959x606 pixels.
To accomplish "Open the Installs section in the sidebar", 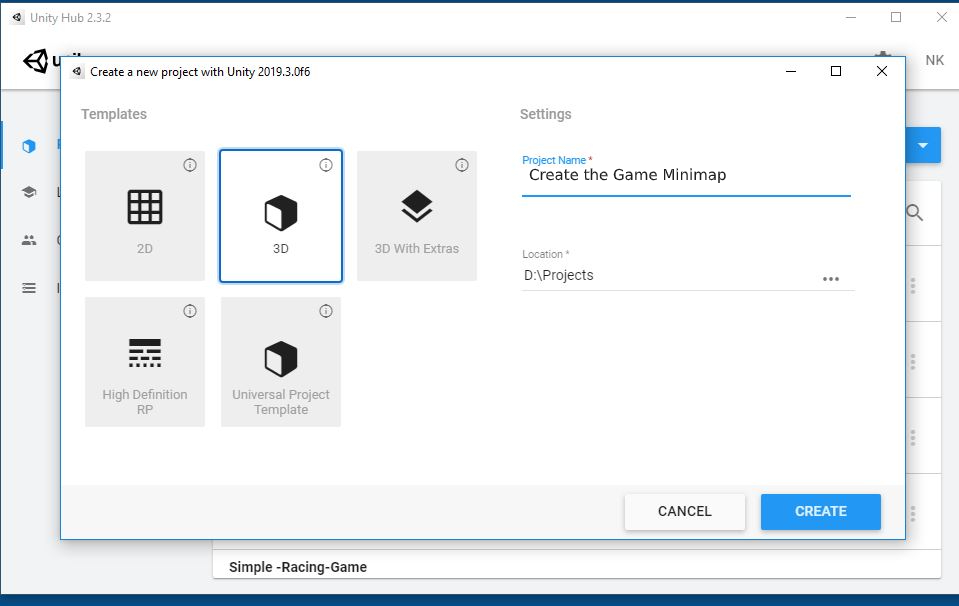I will click(27, 288).
